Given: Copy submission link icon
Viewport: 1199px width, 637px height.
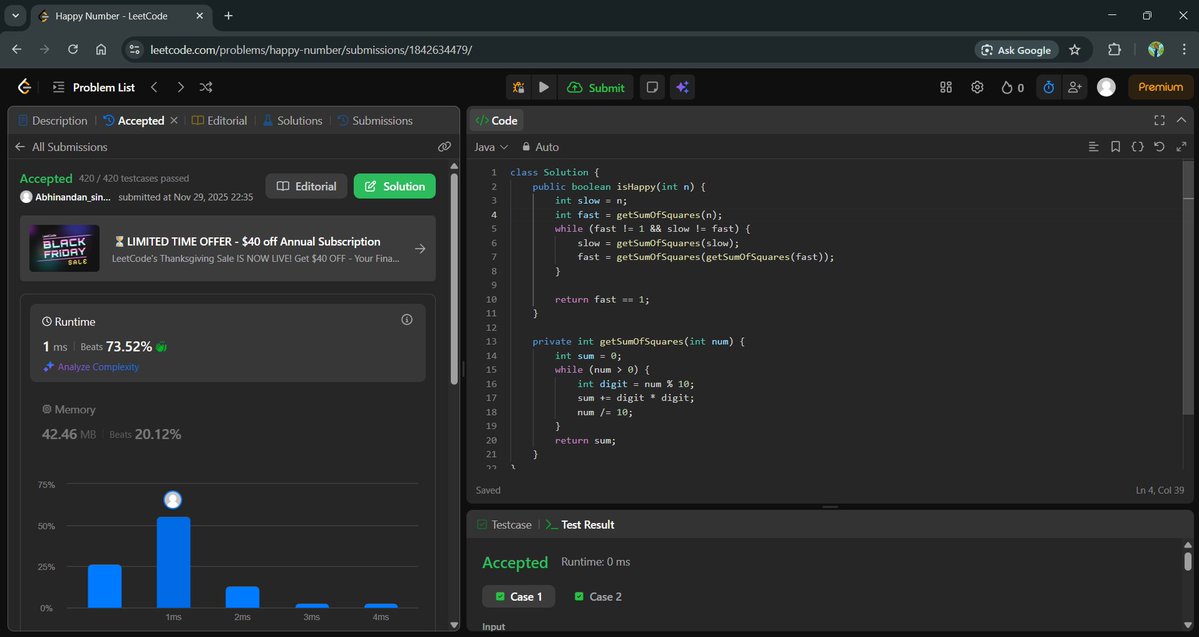Looking at the screenshot, I should (444, 147).
